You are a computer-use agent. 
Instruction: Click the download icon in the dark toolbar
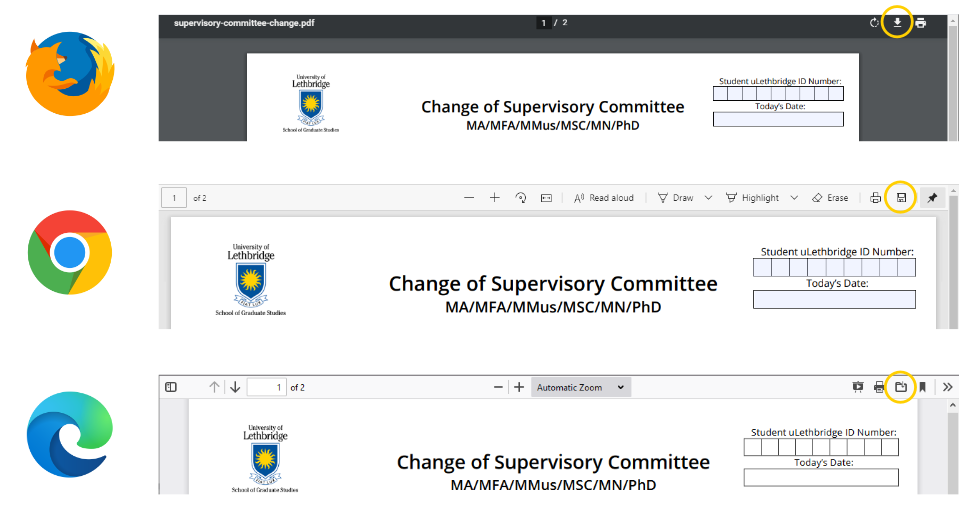[897, 23]
